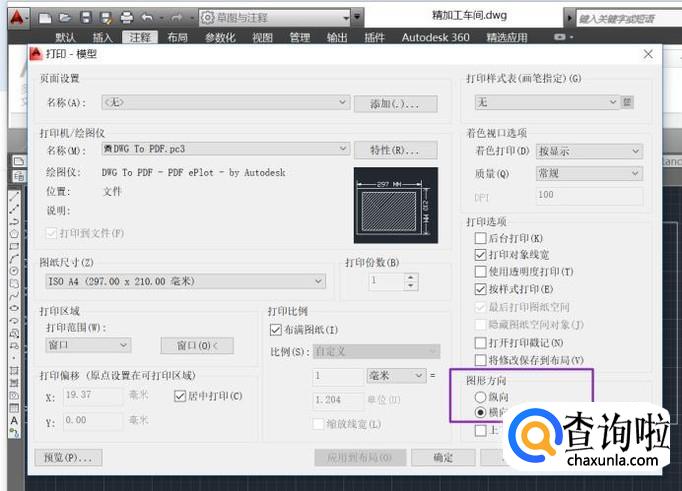
Task: Select the Region tool
Action: pos(14,396)
